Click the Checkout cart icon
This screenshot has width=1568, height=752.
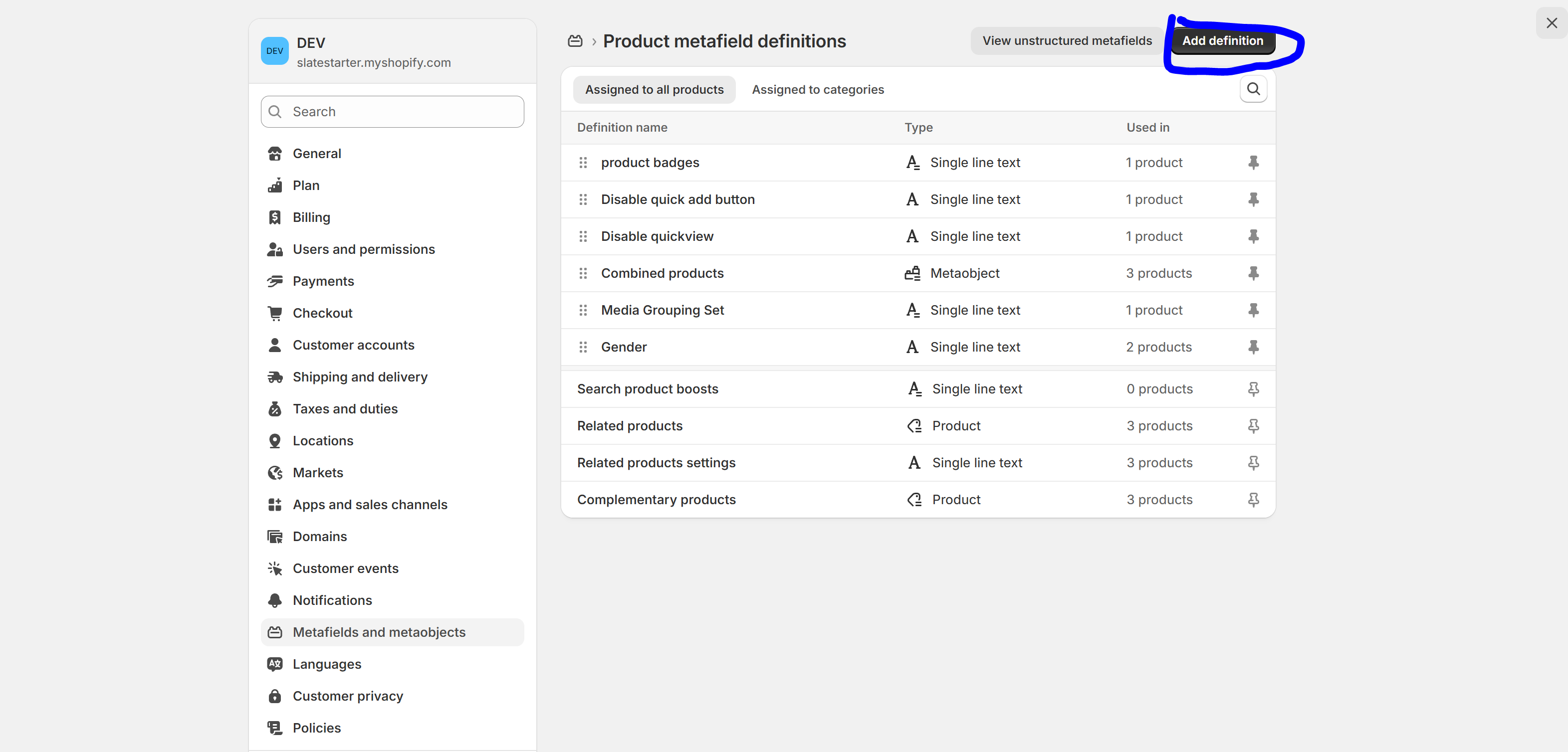point(275,313)
